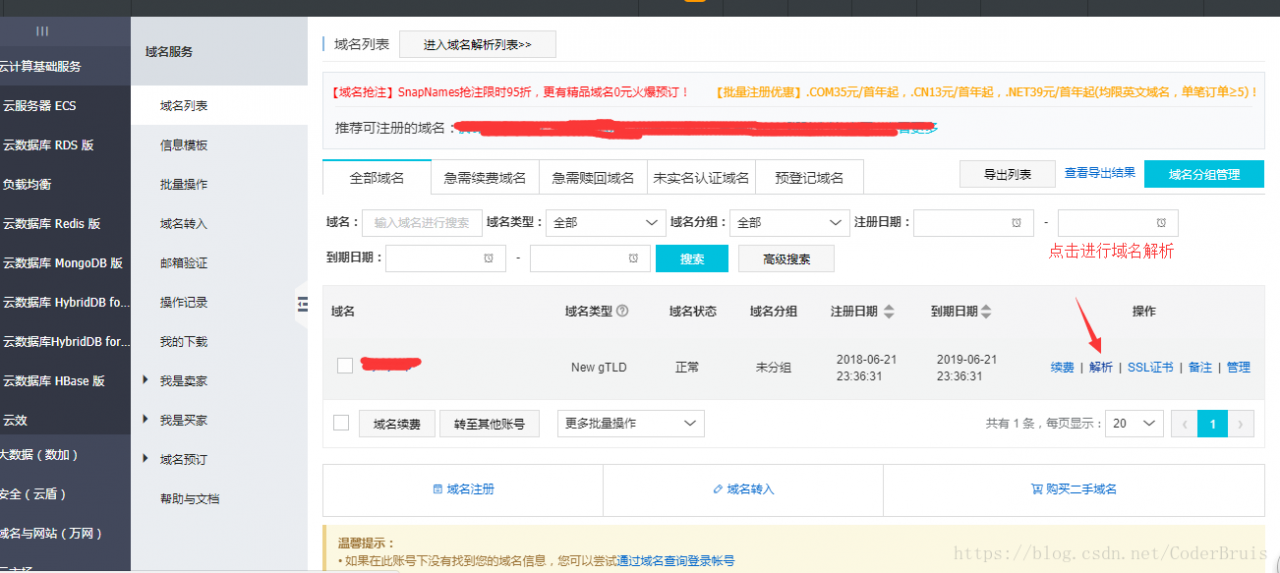Select page number 1 in the pagination
The height and width of the screenshot is (573, 1280).
[x=1212, y=424]
